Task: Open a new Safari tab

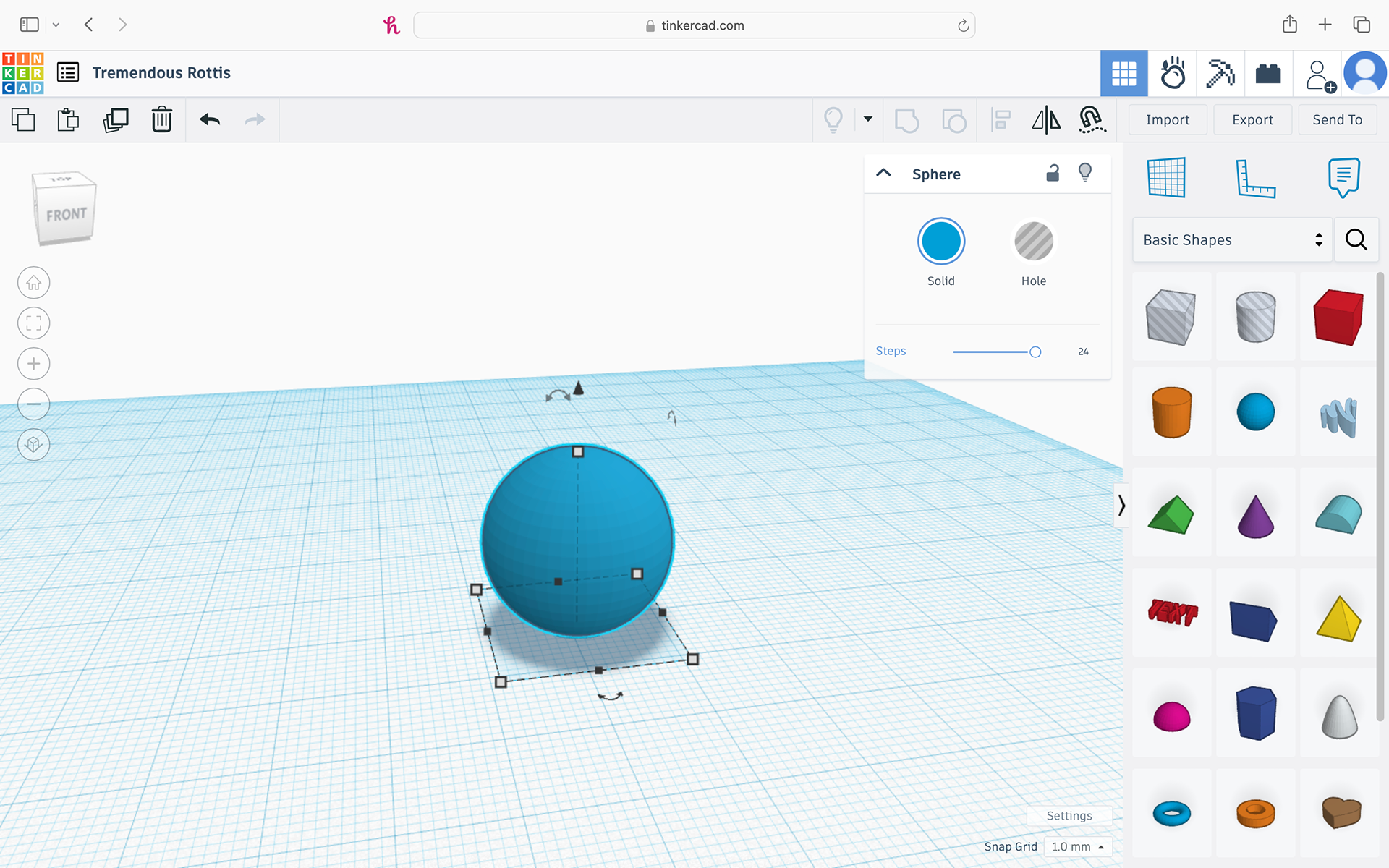Action: pyautogui.click(x=1325, y=25)
